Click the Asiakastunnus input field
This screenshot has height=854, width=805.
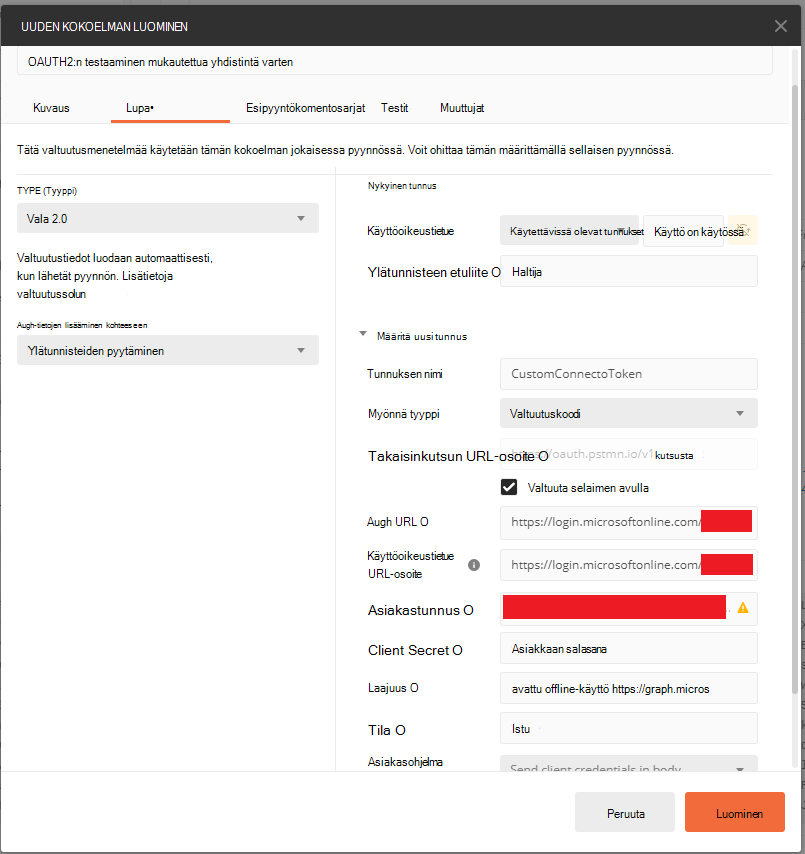(x=629, y=608)
